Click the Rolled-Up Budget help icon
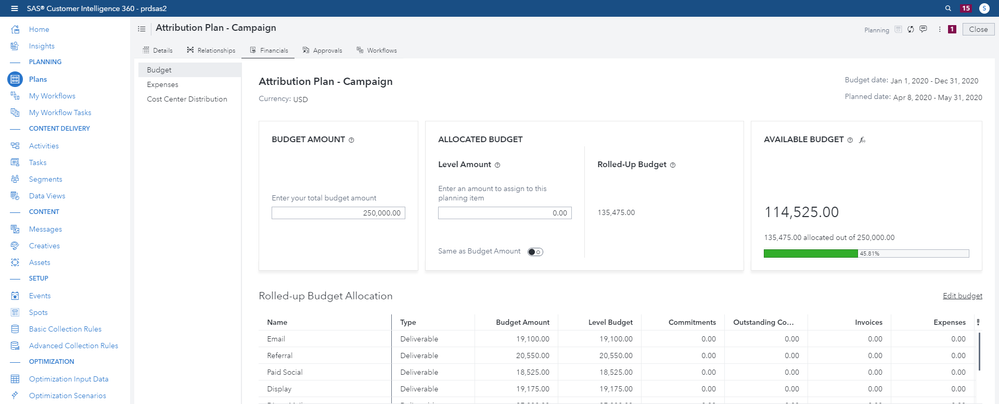 [x=673, y=165]
